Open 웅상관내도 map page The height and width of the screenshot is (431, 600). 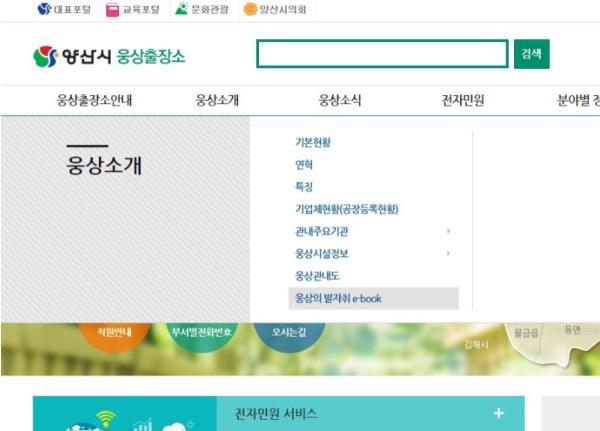click(317, 275)
